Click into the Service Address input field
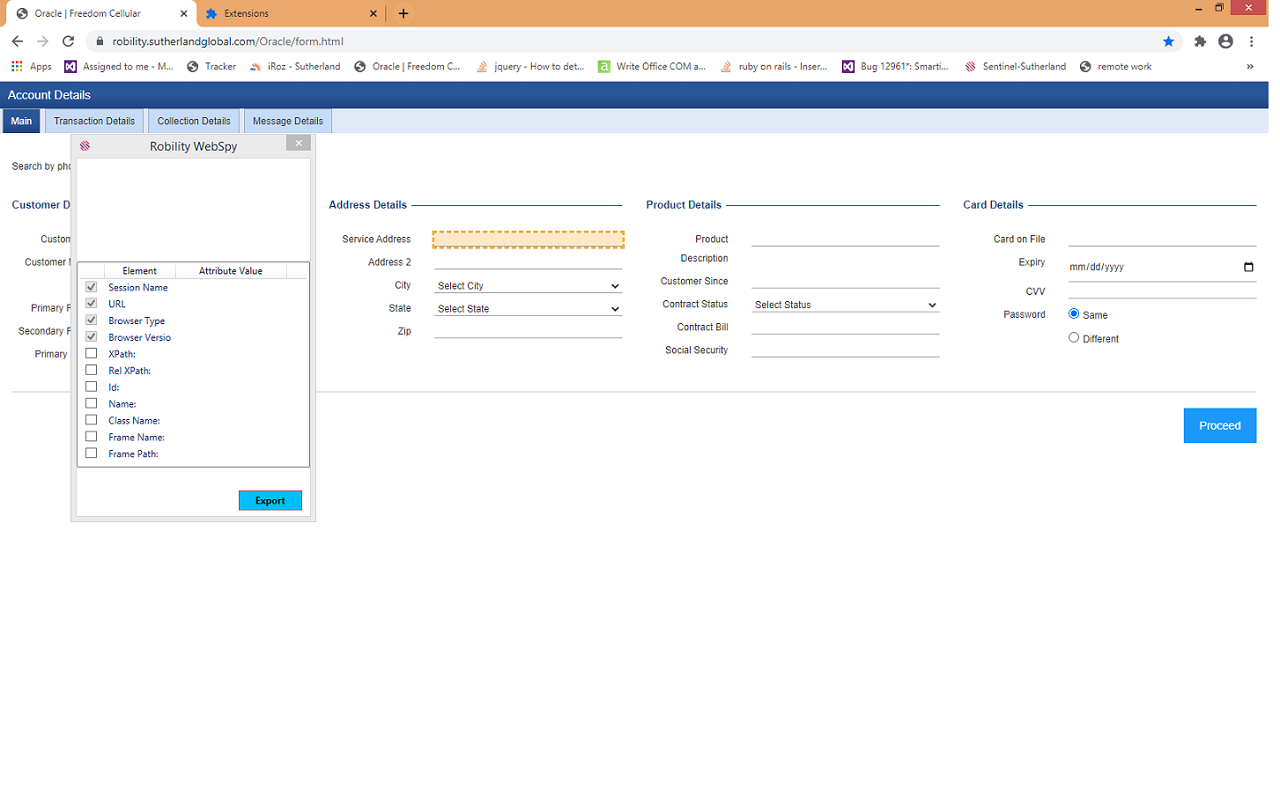Image resolution: width=1280 pixels, height=800 pixels. pyautogui.click(x=528, y=240)
